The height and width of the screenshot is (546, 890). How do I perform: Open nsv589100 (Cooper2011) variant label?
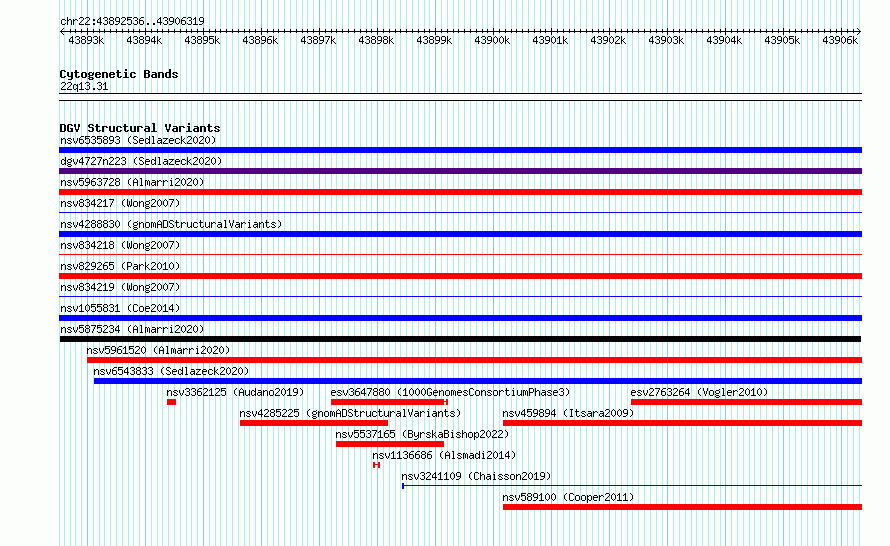[568, 497]
